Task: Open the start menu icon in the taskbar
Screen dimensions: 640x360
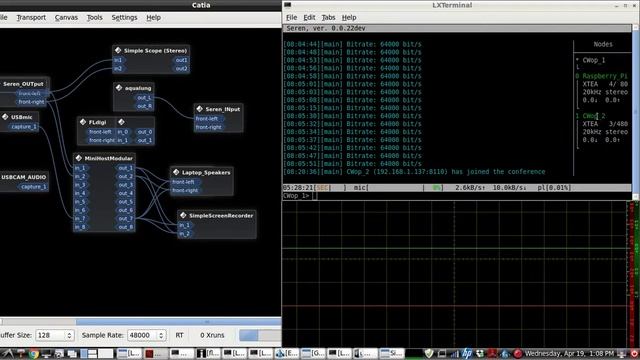Action: click(7, 354)
